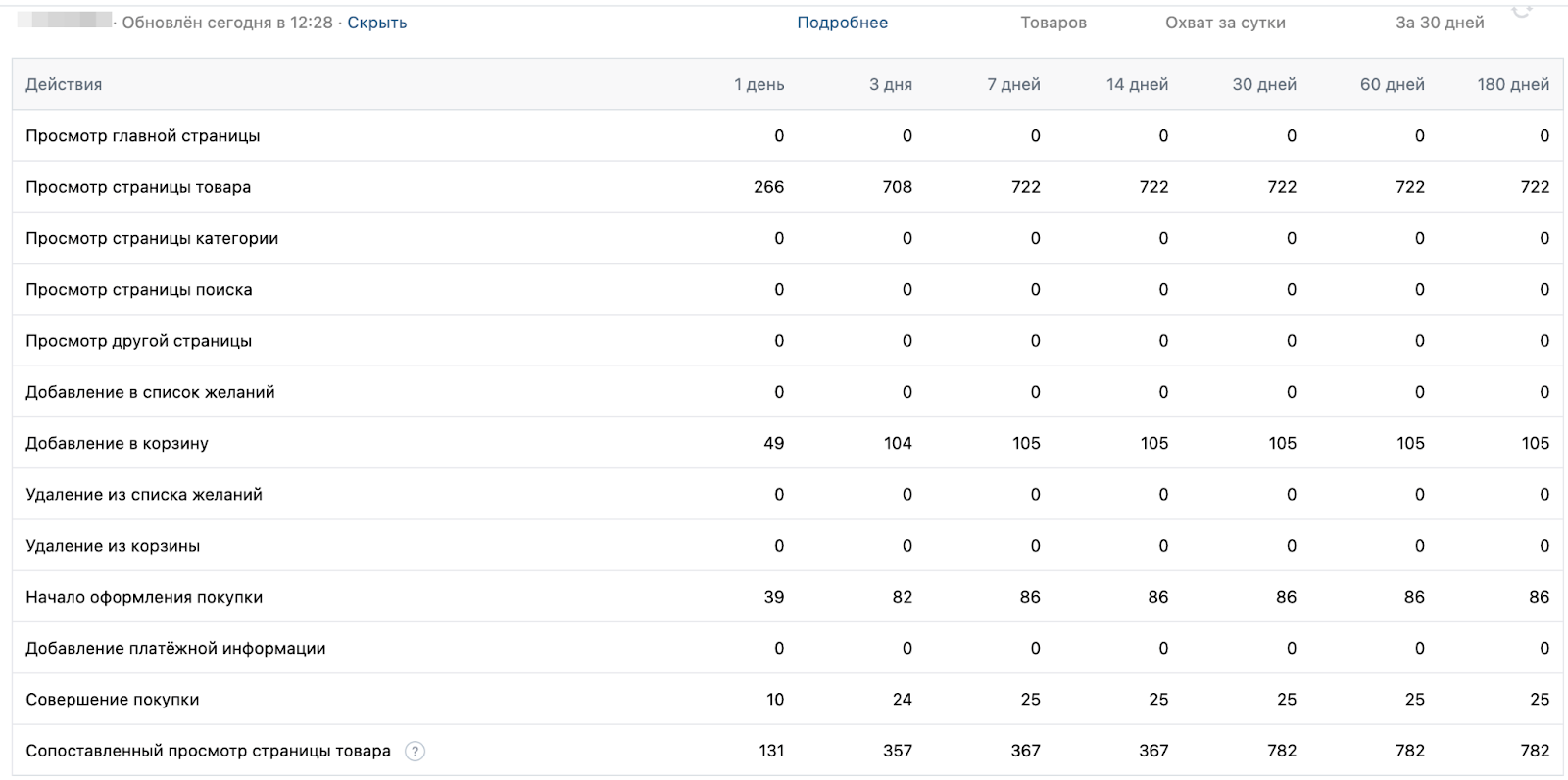Click the Добавление в корзину row label
Viewport: 1568px width, 780px height.
[117, 443]
